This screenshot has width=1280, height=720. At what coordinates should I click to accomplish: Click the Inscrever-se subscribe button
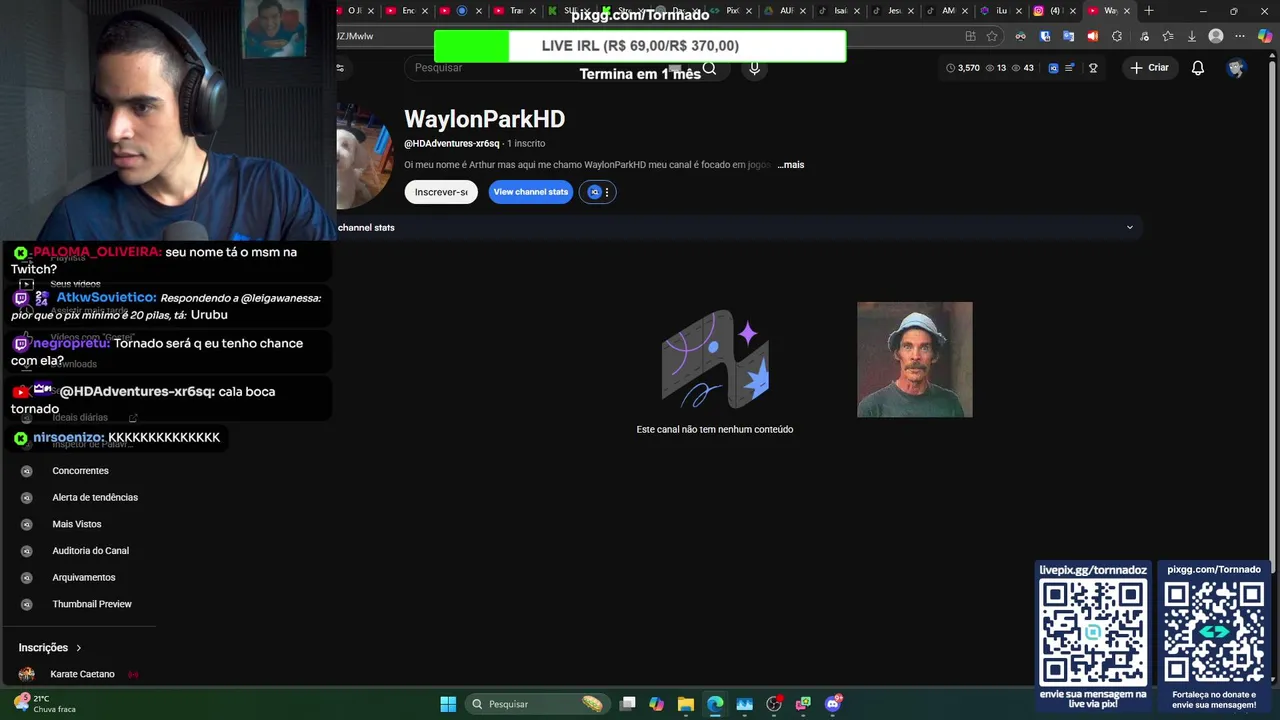(441, 192)
